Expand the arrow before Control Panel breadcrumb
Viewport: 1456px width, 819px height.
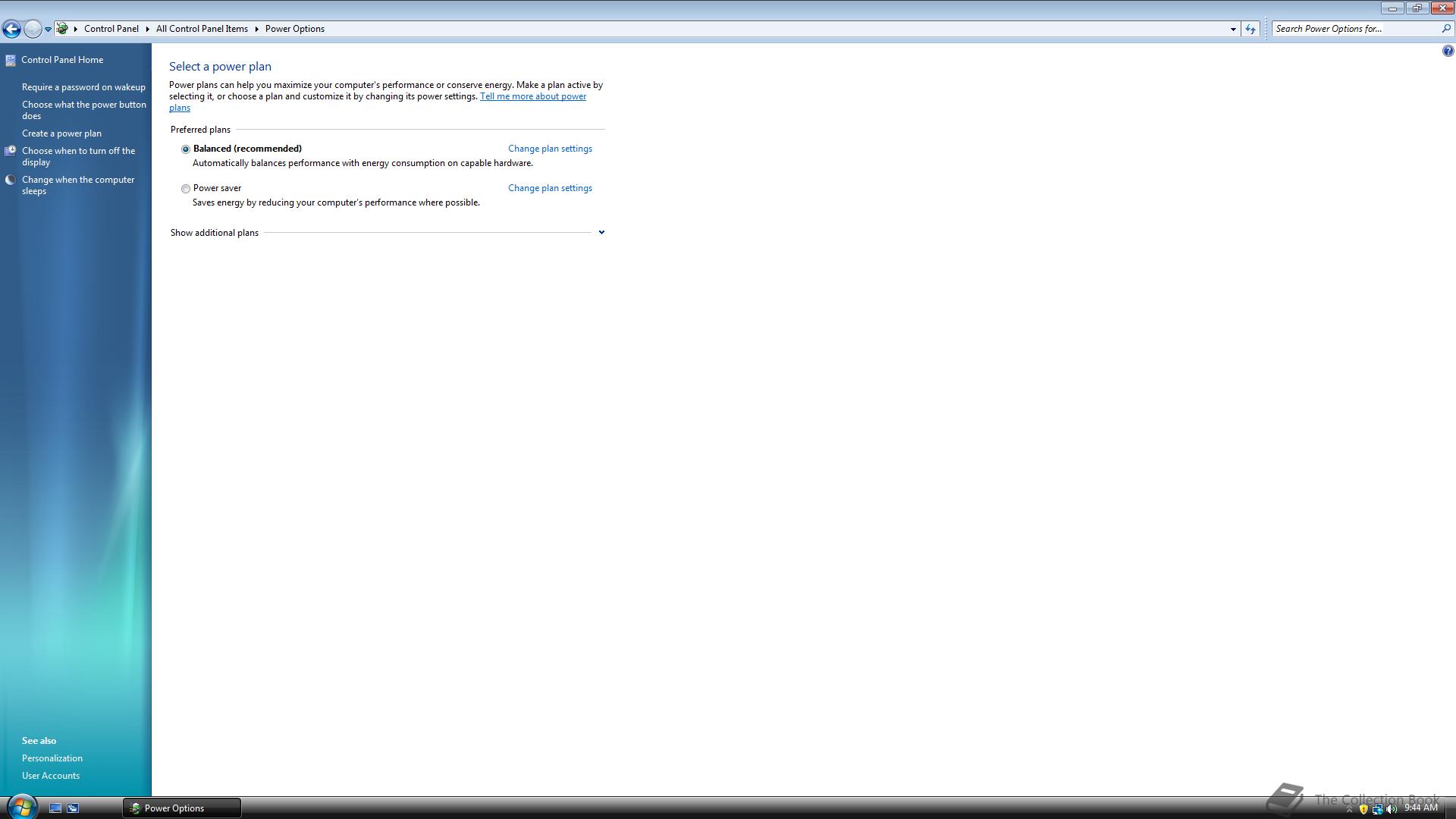point(76,29)
